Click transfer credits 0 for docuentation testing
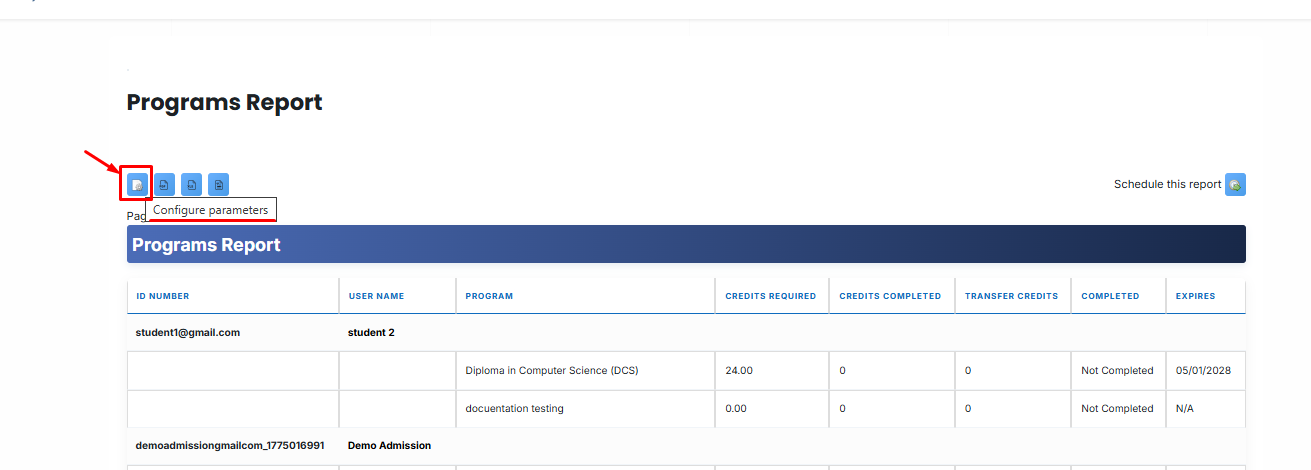The width and height of the screenshot is (1311, 470). [968, 408]
